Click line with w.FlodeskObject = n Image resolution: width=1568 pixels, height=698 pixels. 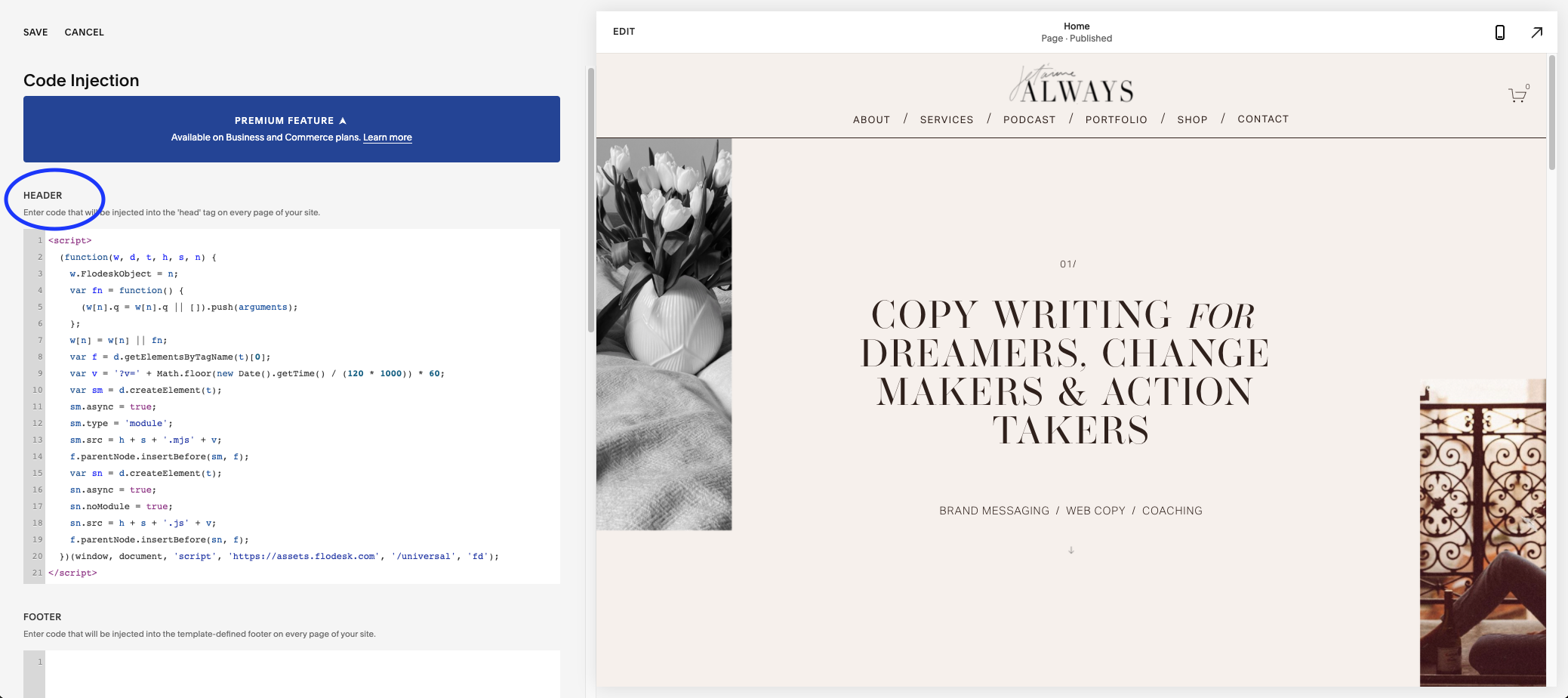point(124,273)
